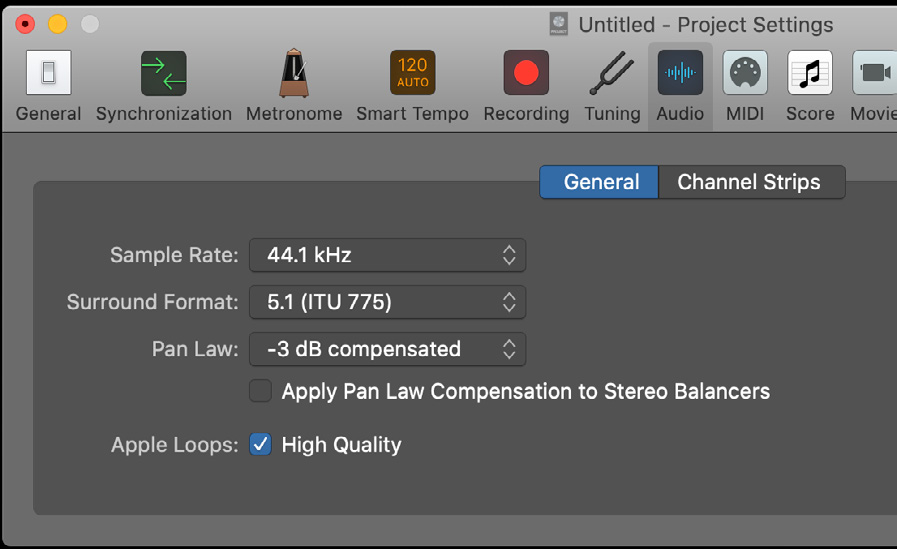
Task: Open the Pan Law dropdown
Action: (x=387, y=349)
